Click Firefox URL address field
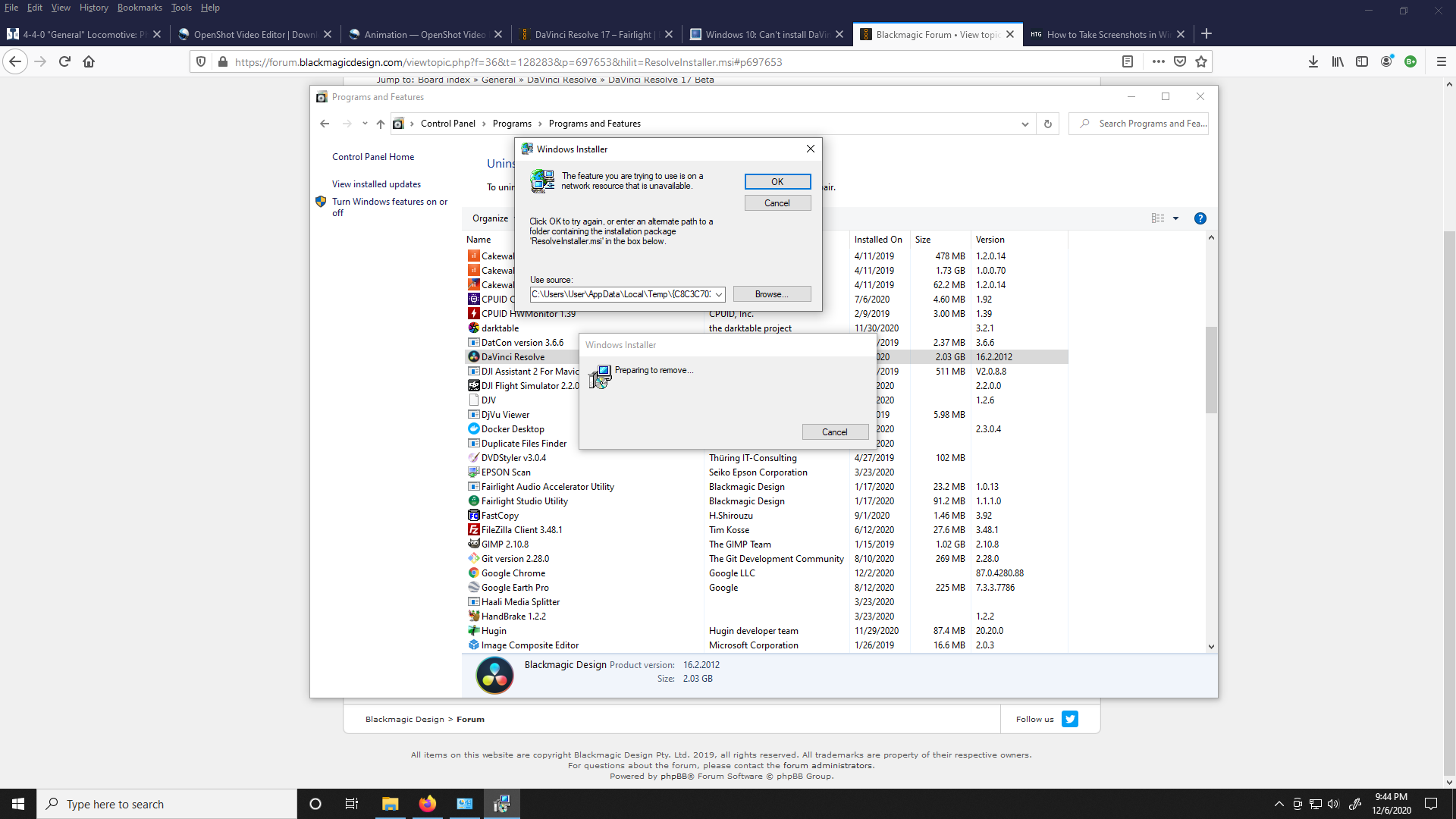This screenshot has height=819, width=1456. coord(675,62)
